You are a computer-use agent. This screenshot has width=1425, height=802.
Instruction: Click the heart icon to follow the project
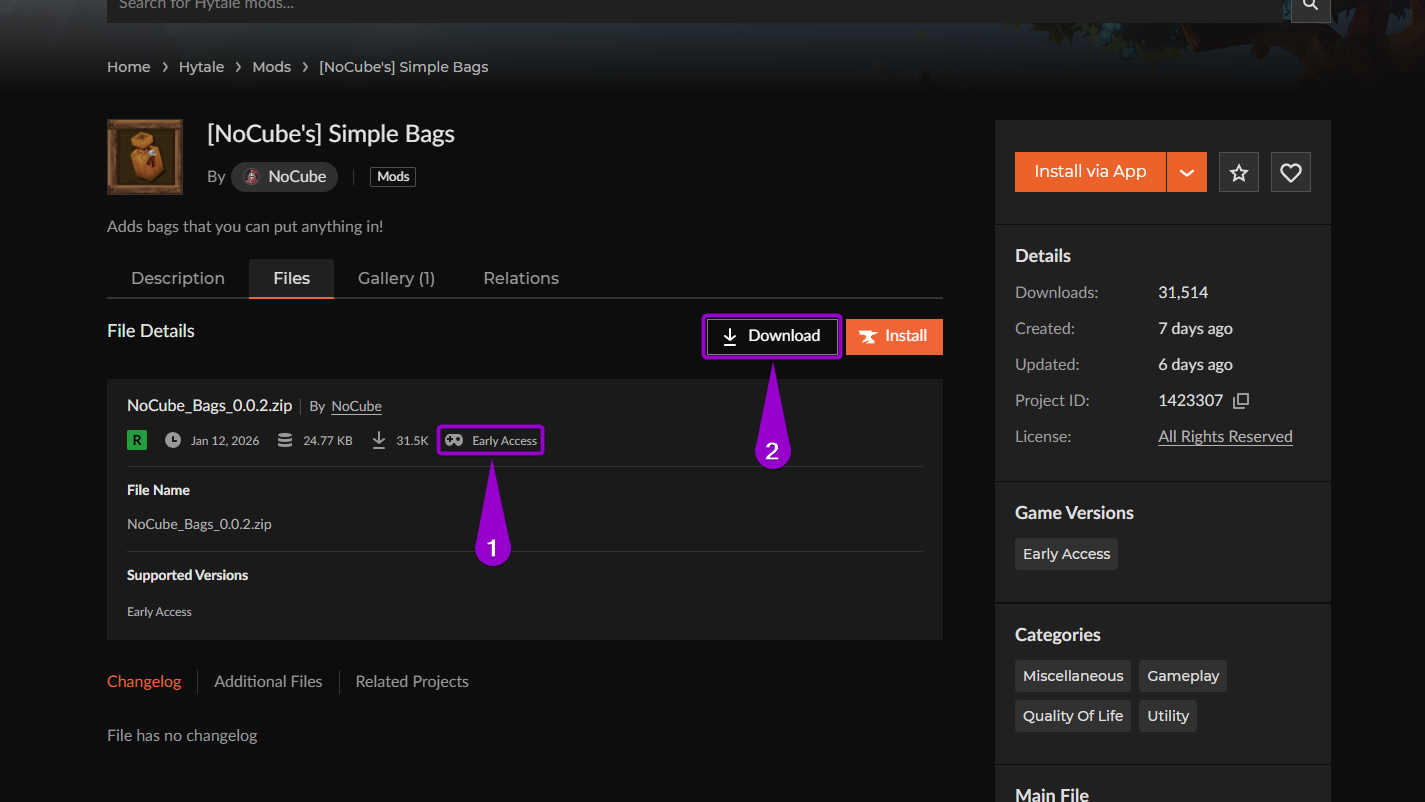(x=1290, y=171)
